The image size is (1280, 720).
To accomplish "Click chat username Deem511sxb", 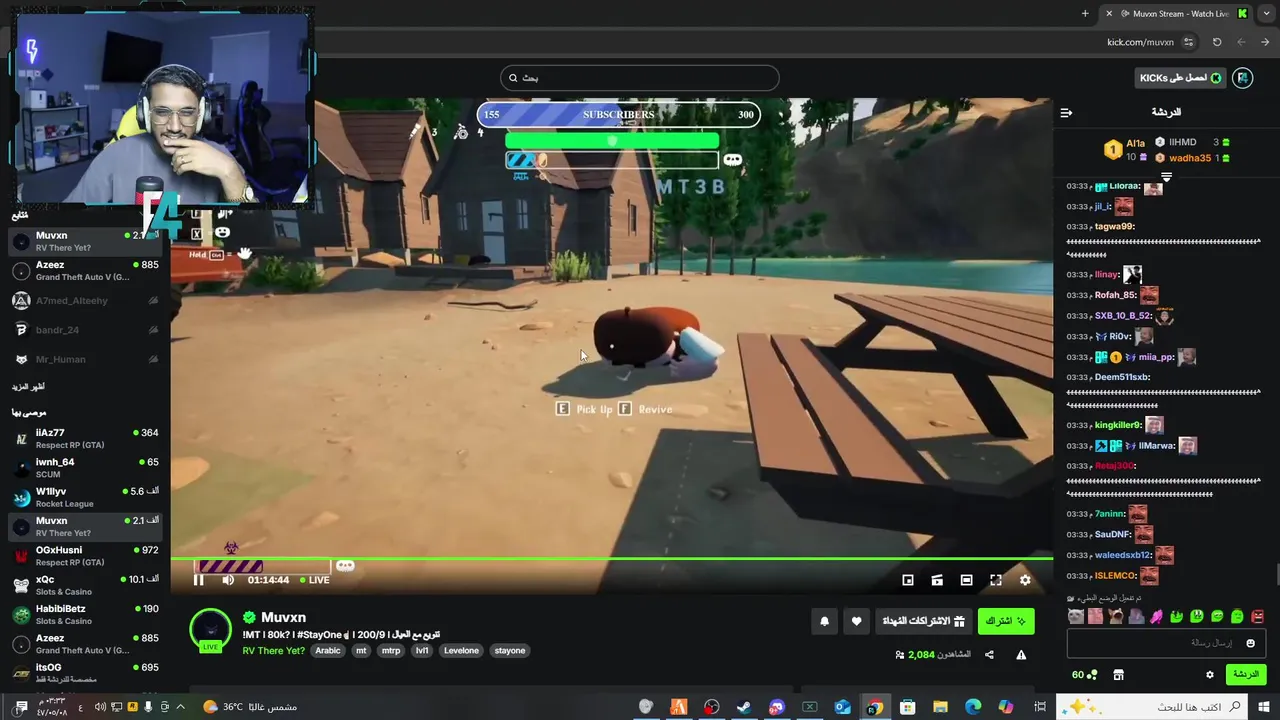I will pyautogui.click(x=1122, y=377).
